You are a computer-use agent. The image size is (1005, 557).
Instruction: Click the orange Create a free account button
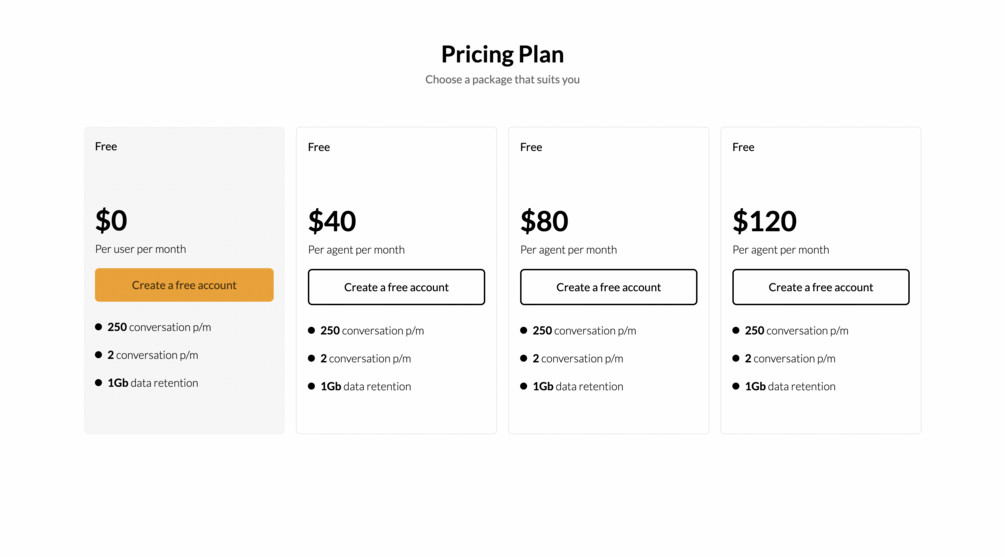click(x=184, y=285)
